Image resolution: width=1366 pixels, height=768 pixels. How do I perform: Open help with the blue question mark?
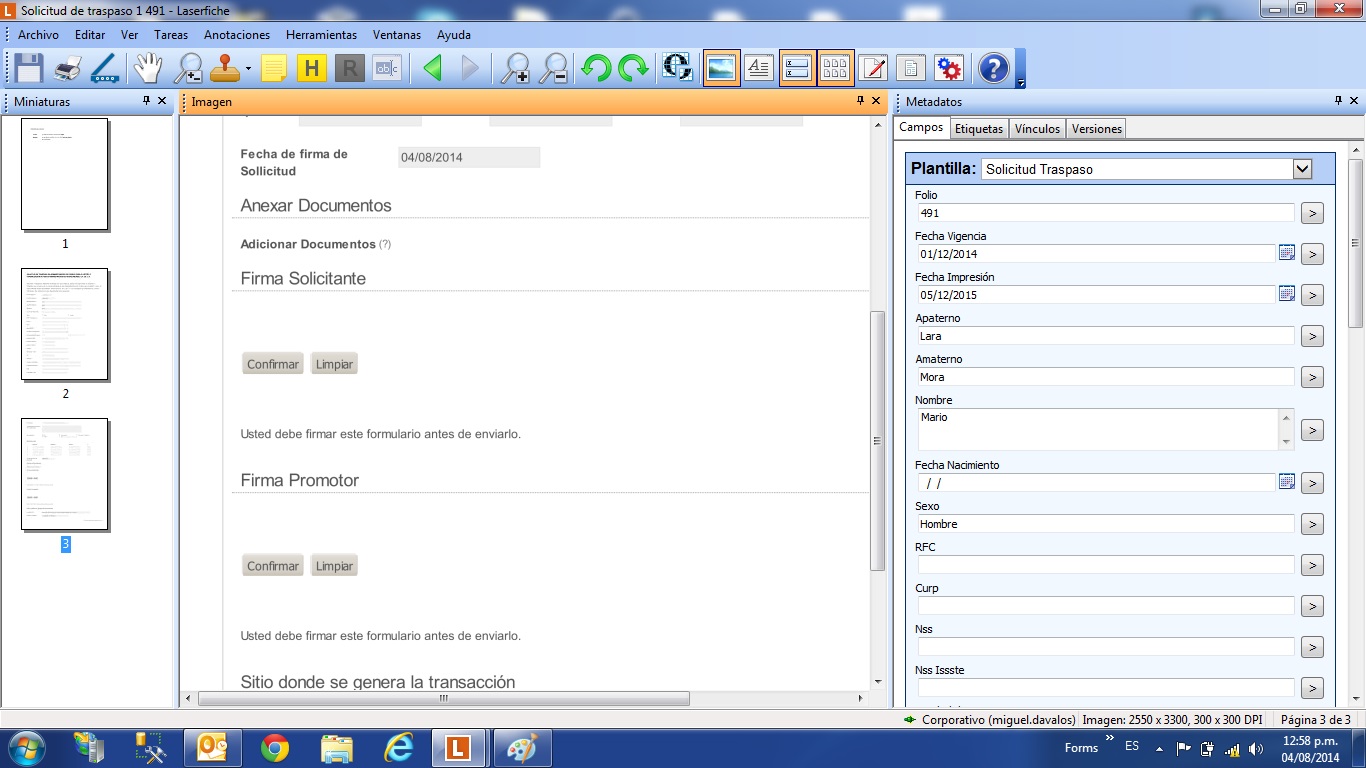pyautogui.click(x=993, y=68)
